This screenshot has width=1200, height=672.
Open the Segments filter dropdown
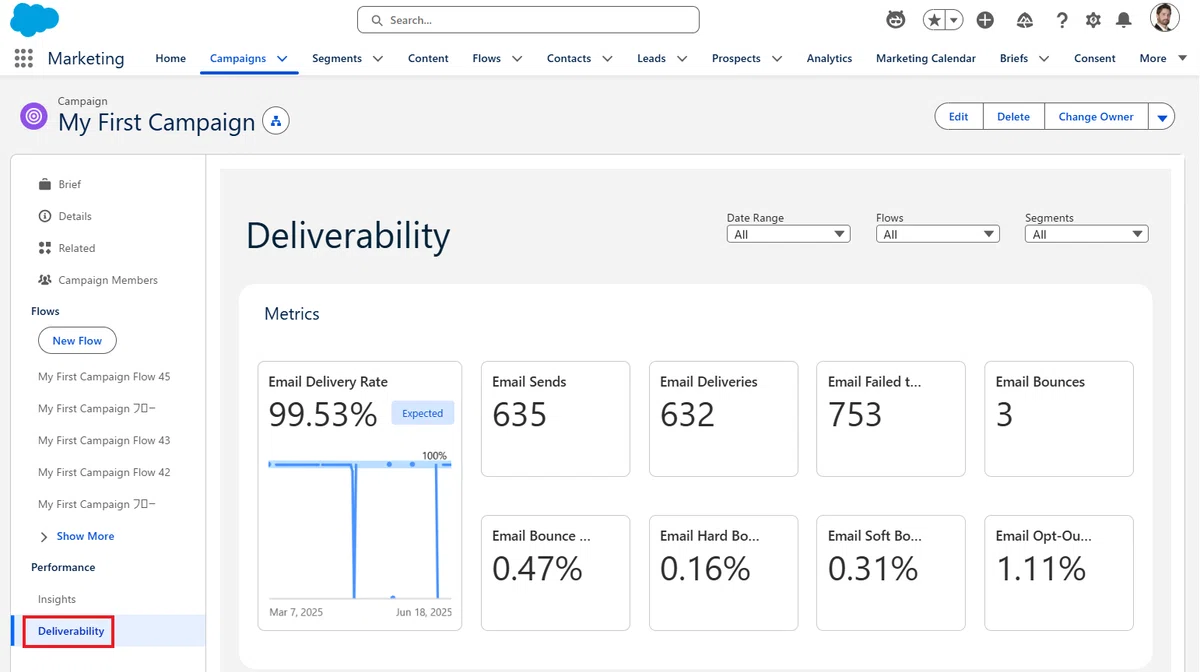click(x=1086, y=234)
